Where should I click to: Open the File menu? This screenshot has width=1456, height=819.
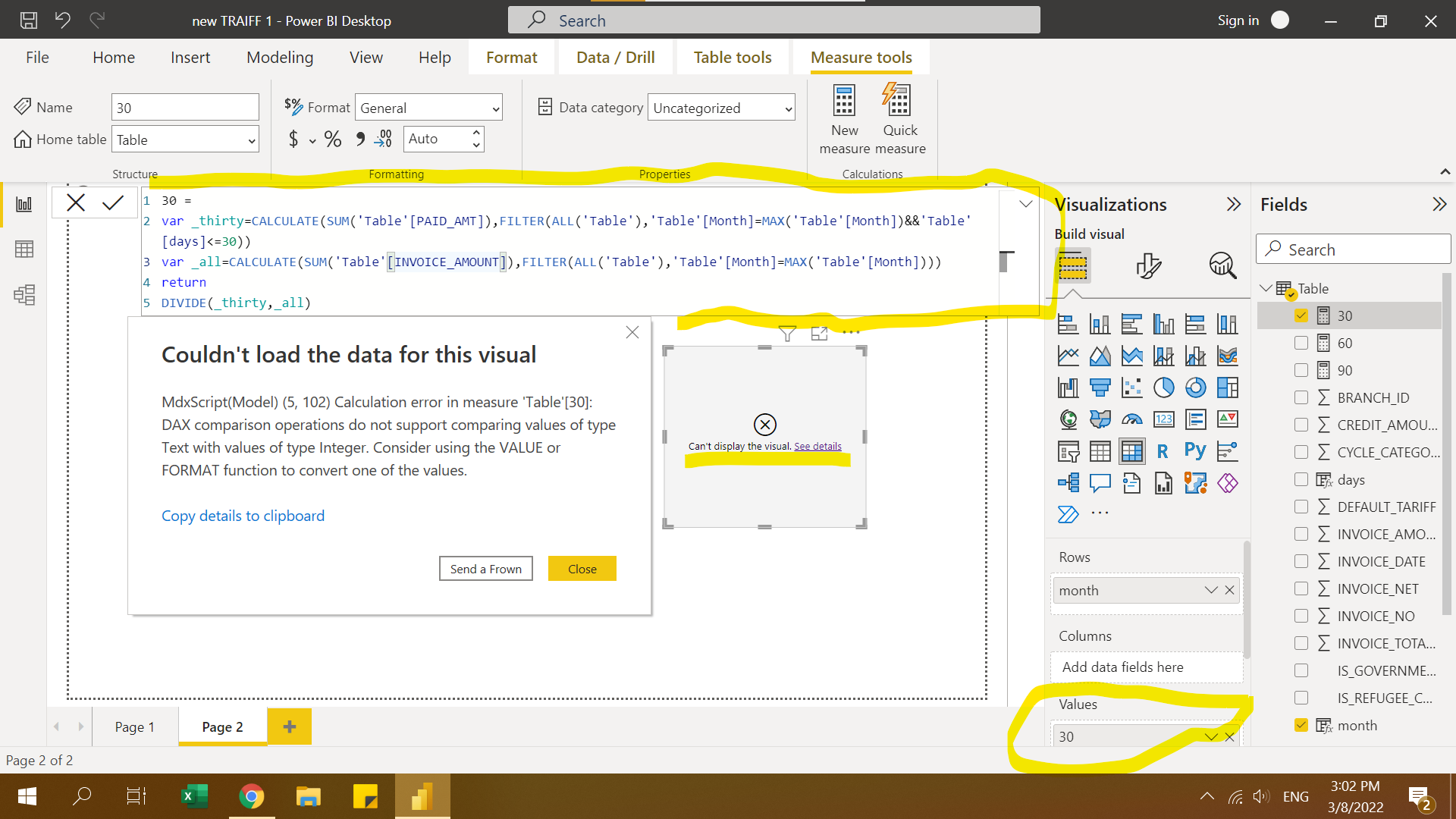[x=37, y=58]
